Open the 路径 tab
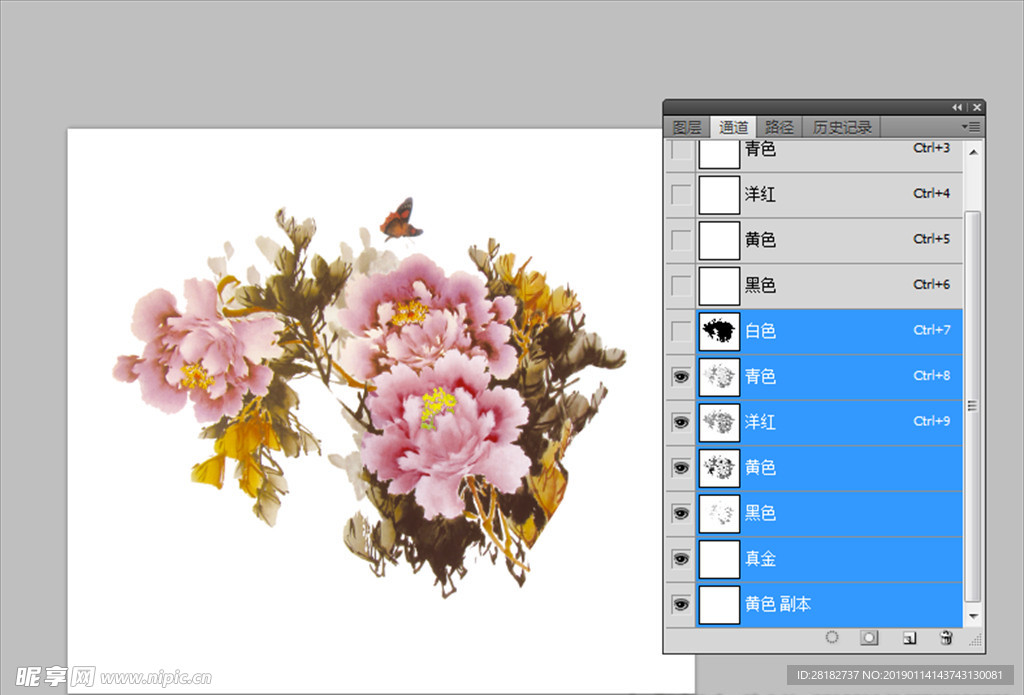 point(779,127)
